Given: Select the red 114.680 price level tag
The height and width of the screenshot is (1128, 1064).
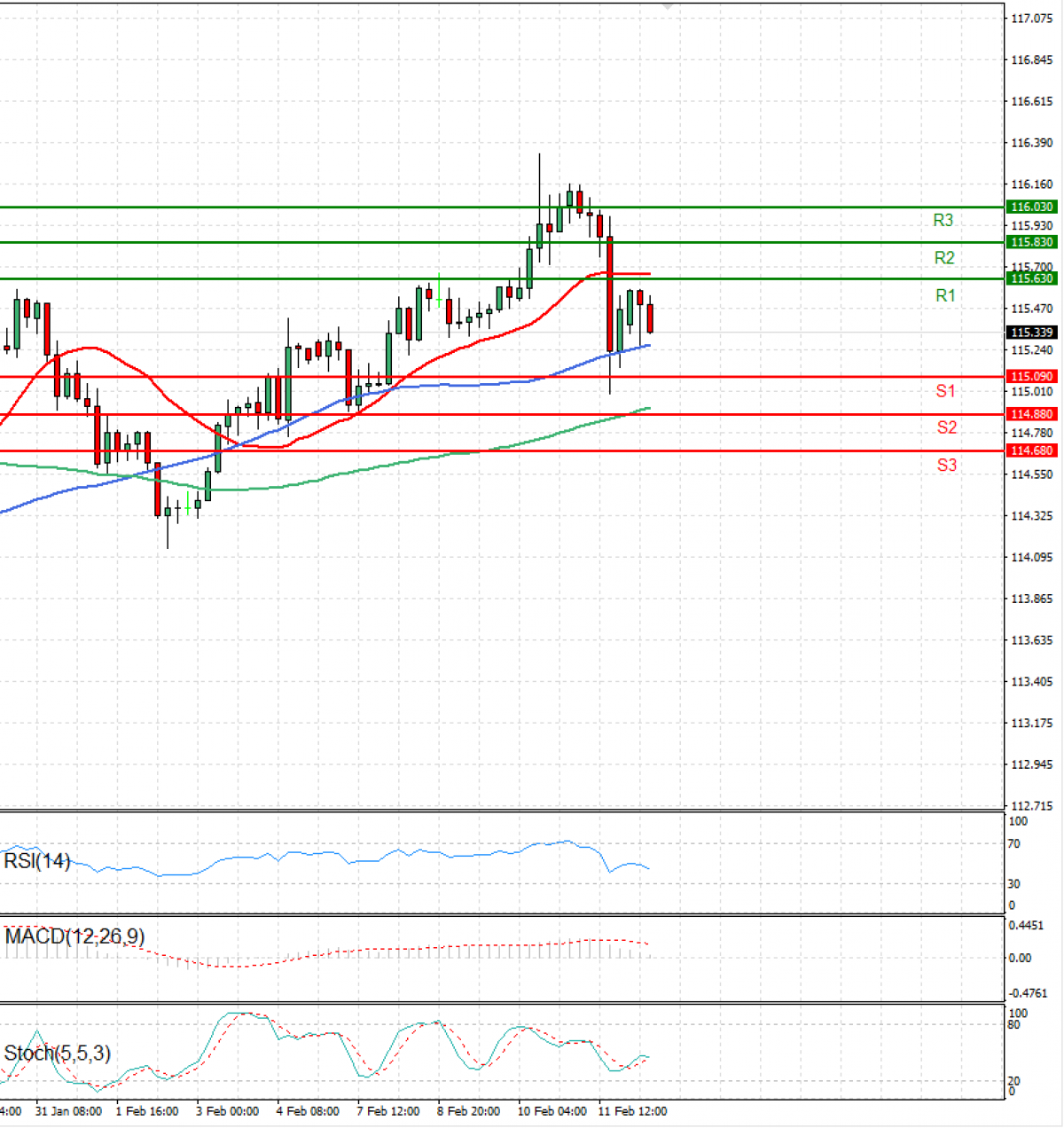Looking at the screenshot, I should pos(1031,450).
